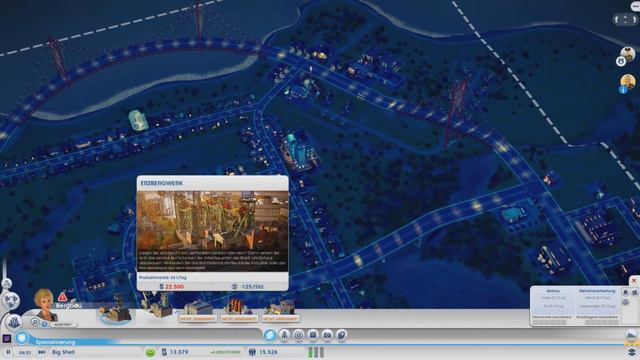This screenshot has width=640, height=360.
Task: Open the circular target icon
Action: [x=298, y=335]
